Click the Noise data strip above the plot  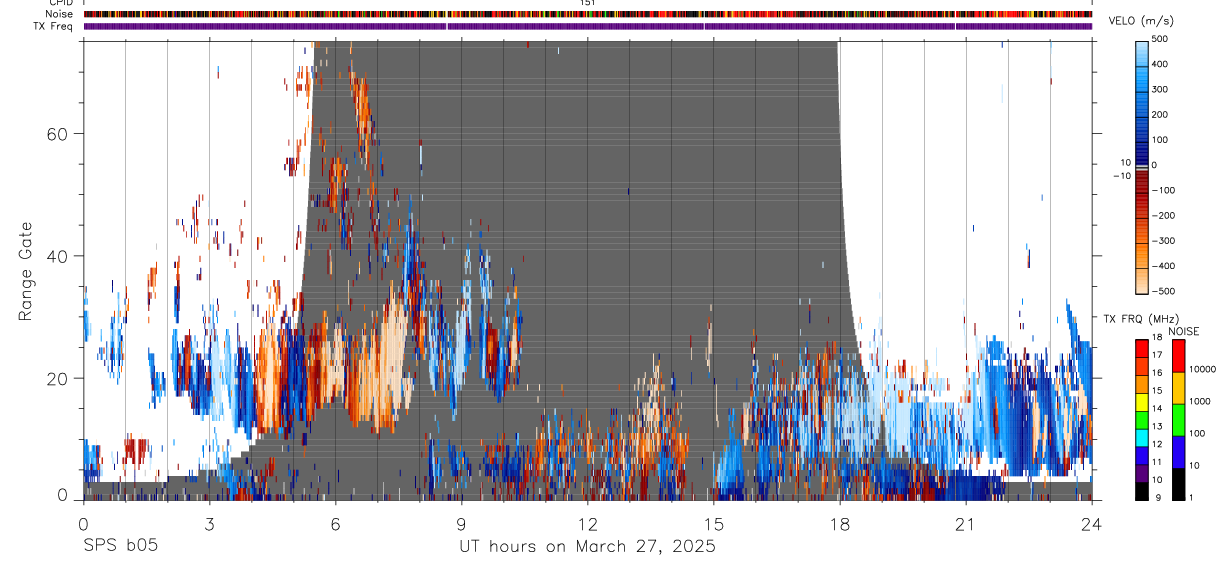tap(588, 14)
